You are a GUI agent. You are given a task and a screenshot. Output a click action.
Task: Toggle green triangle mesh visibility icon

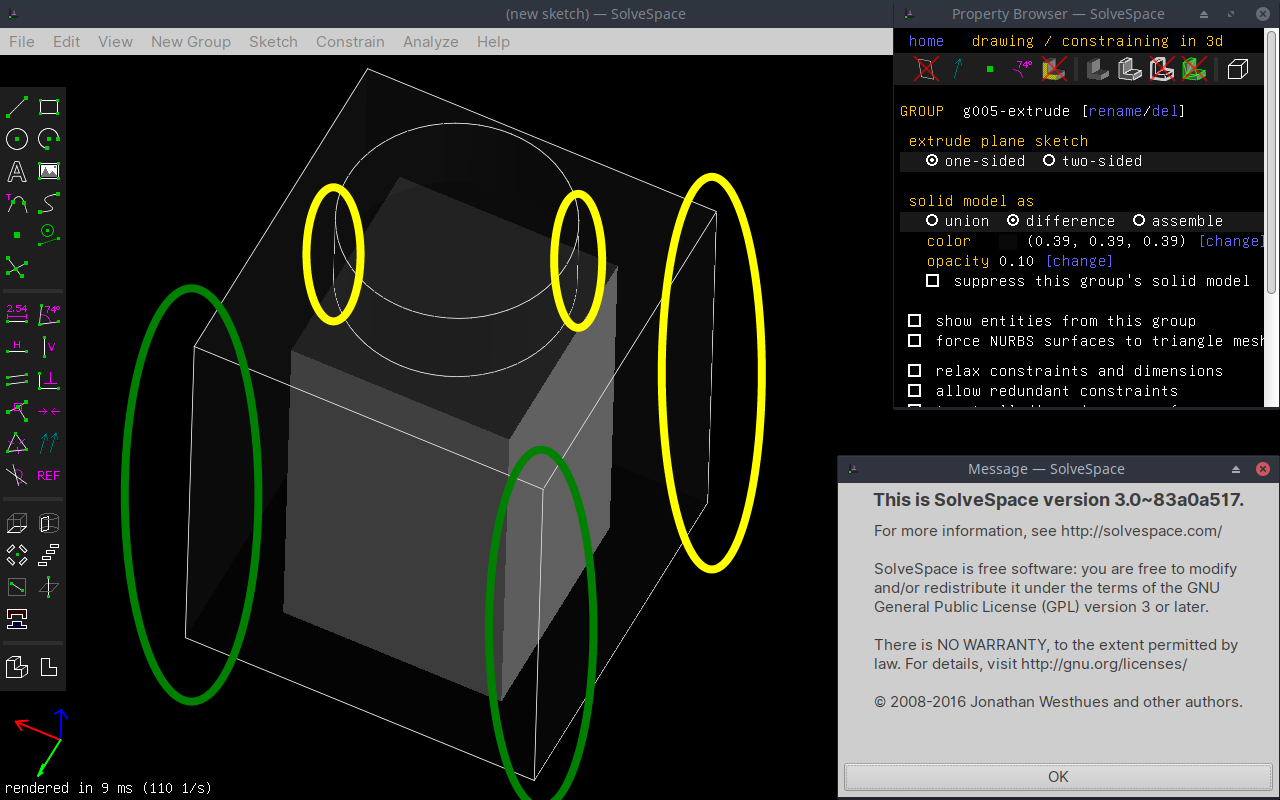click(1193, 69)
